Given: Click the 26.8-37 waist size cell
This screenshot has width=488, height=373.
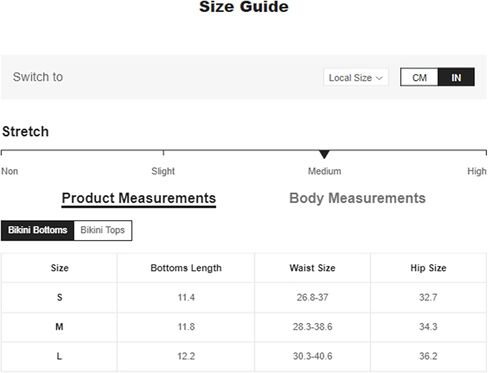Looking at the screenshot, I should coord(312,297).
